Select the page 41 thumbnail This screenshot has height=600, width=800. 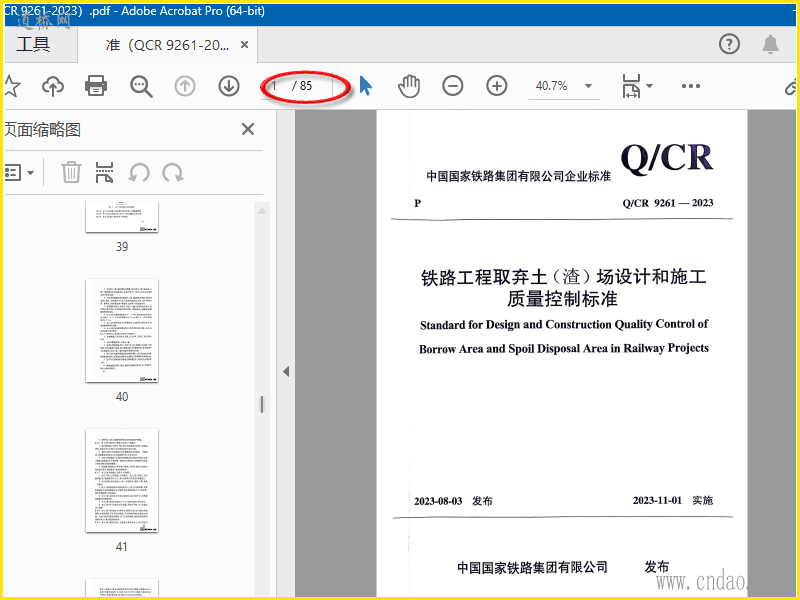tap(122, 481)
